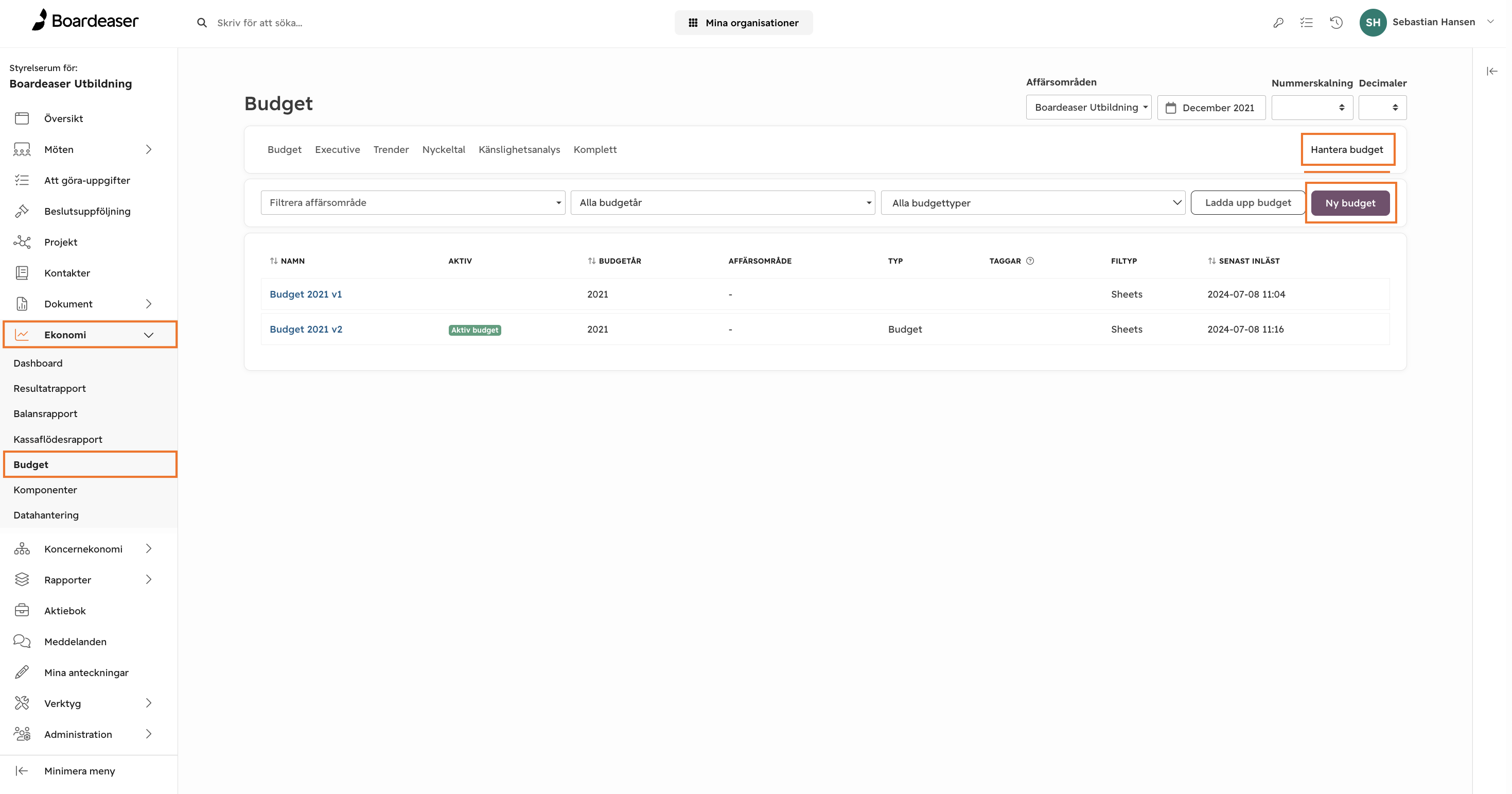
Task: Click the Ladda upp budget button
Action: pos(1248,202)
